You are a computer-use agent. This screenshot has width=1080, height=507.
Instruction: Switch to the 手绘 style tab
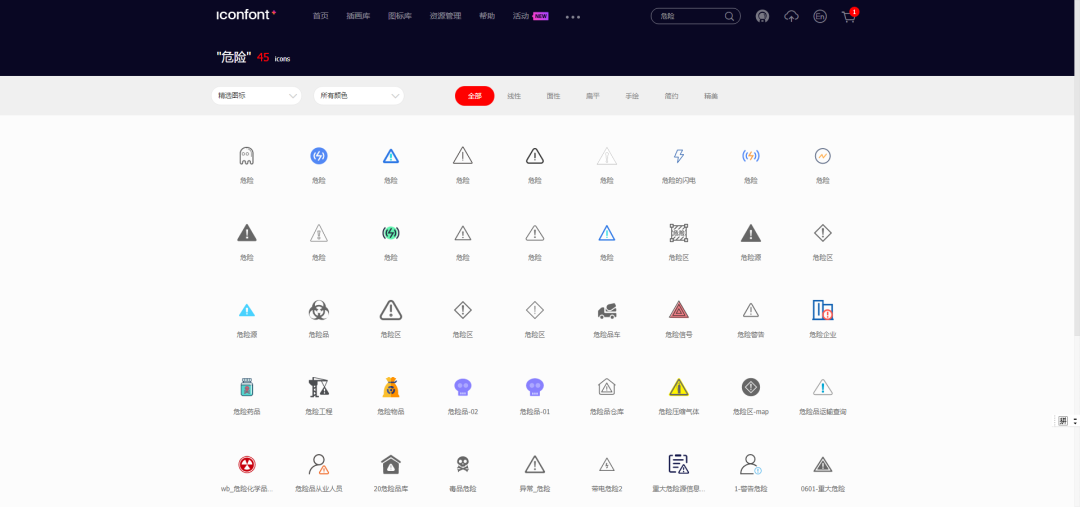pyautogui.click(x=632, y=96)
